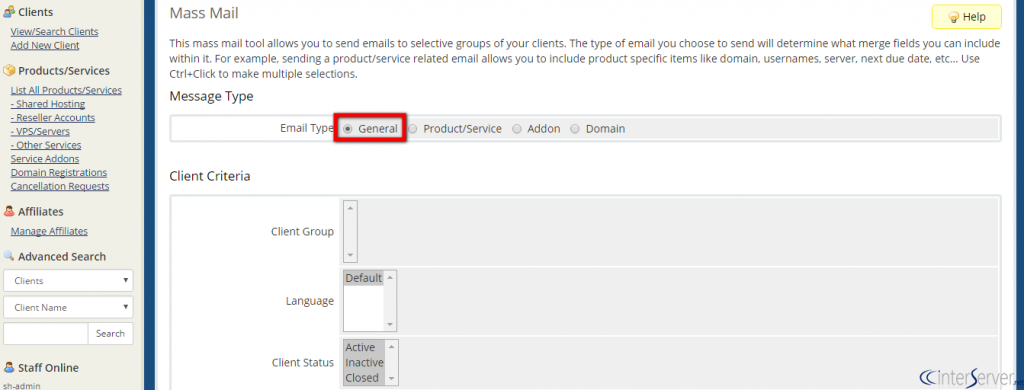Select the General email type radio
Image resolution: width=1024 pixels, height=390 pixels.
(347, 129)
